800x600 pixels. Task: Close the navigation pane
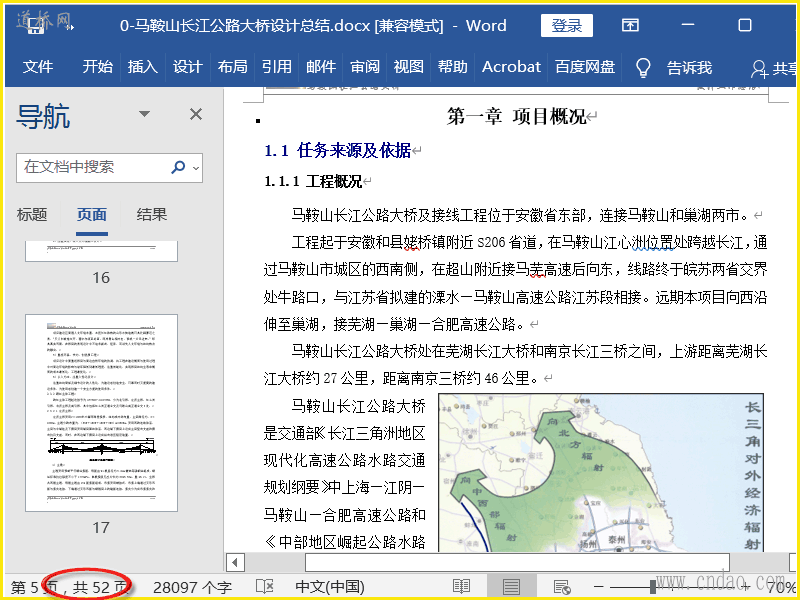(x=196, y=114)
